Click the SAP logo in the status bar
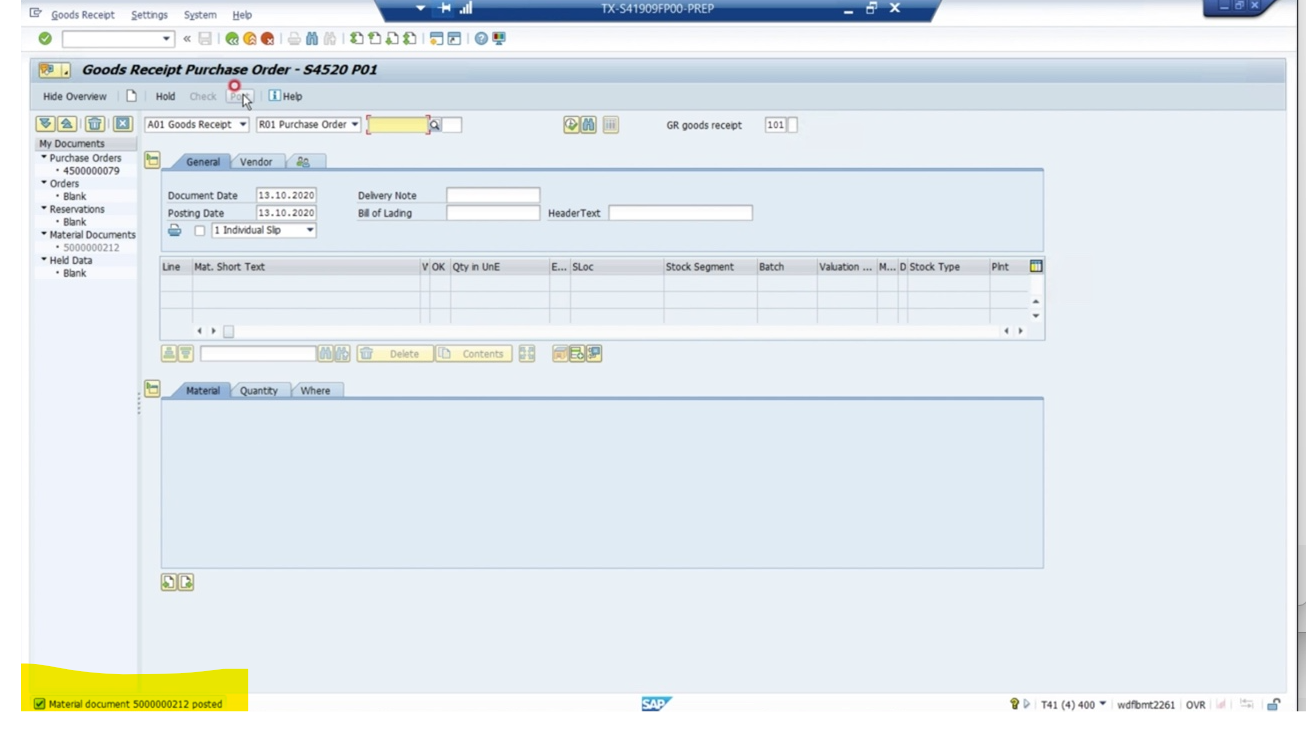This screenshot has height=747, width=1306. pyautogui.click(x=655, y=704)
